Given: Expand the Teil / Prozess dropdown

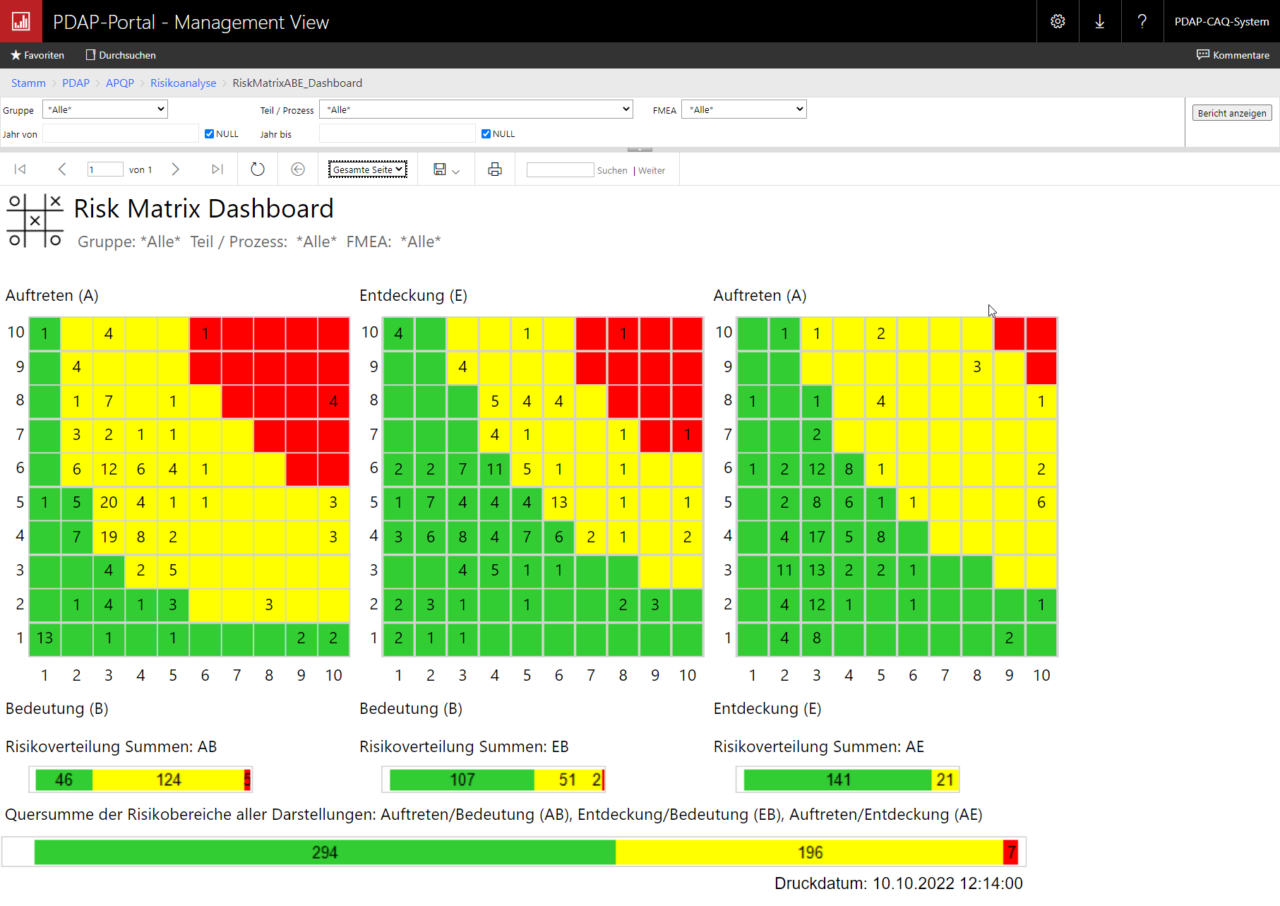Looking at the screenshot, I should (477, 109).
